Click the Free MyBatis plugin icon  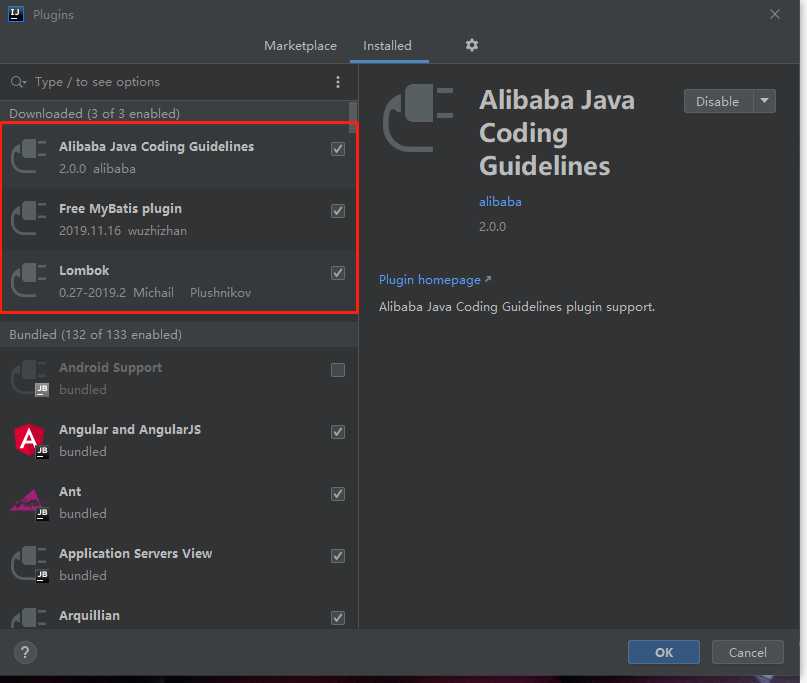(29, 218)
